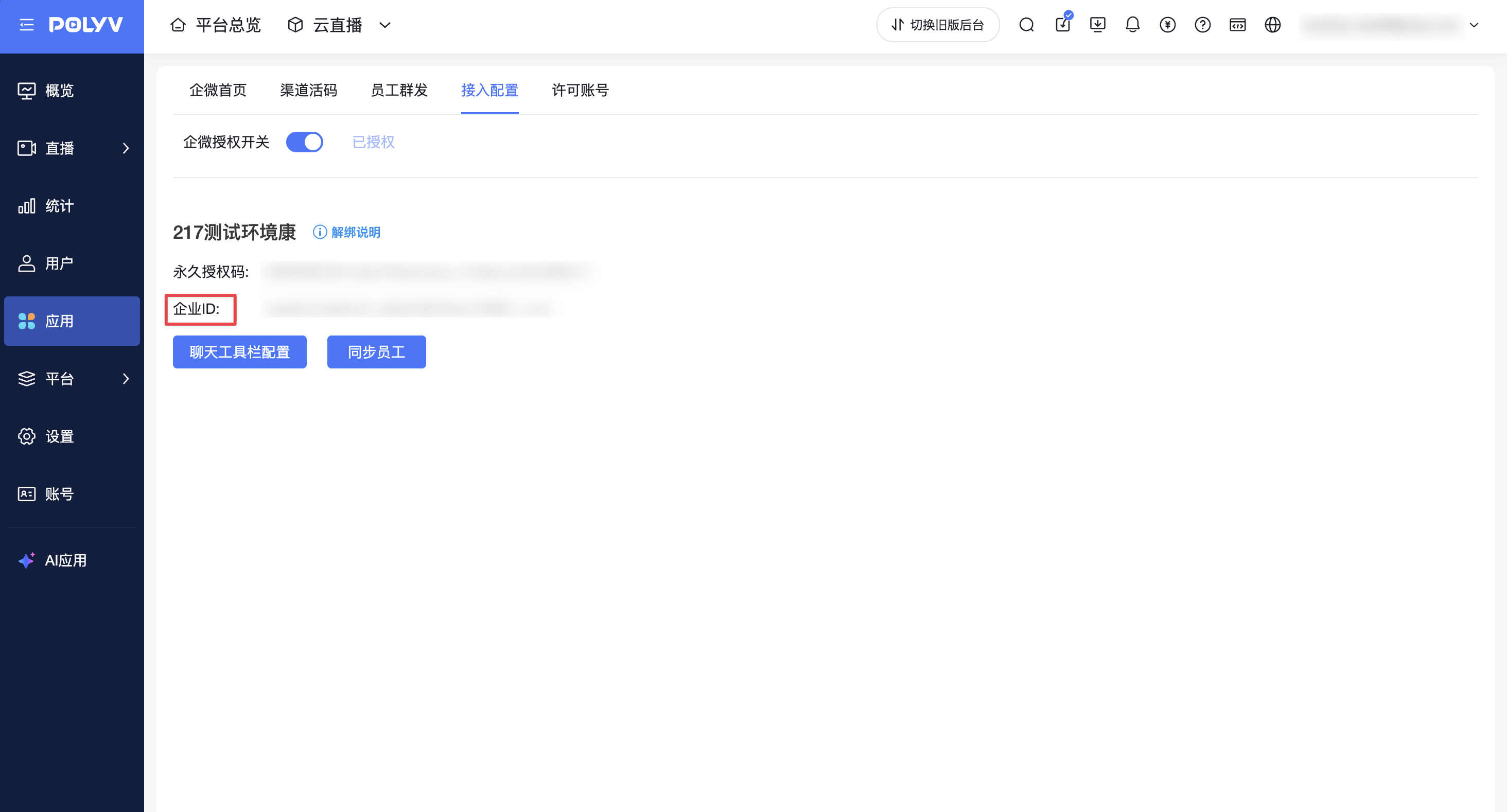Open the yen billing icon
The height and width of the screenshot is (812, 1507).
[1168, 25]
